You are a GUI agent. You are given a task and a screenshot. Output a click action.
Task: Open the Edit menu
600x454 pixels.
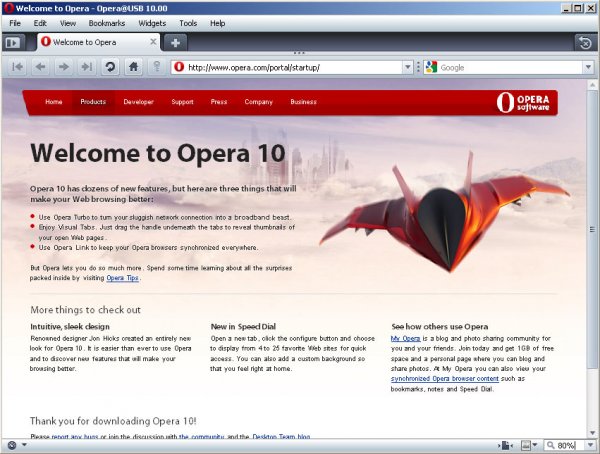click(40, 23)
